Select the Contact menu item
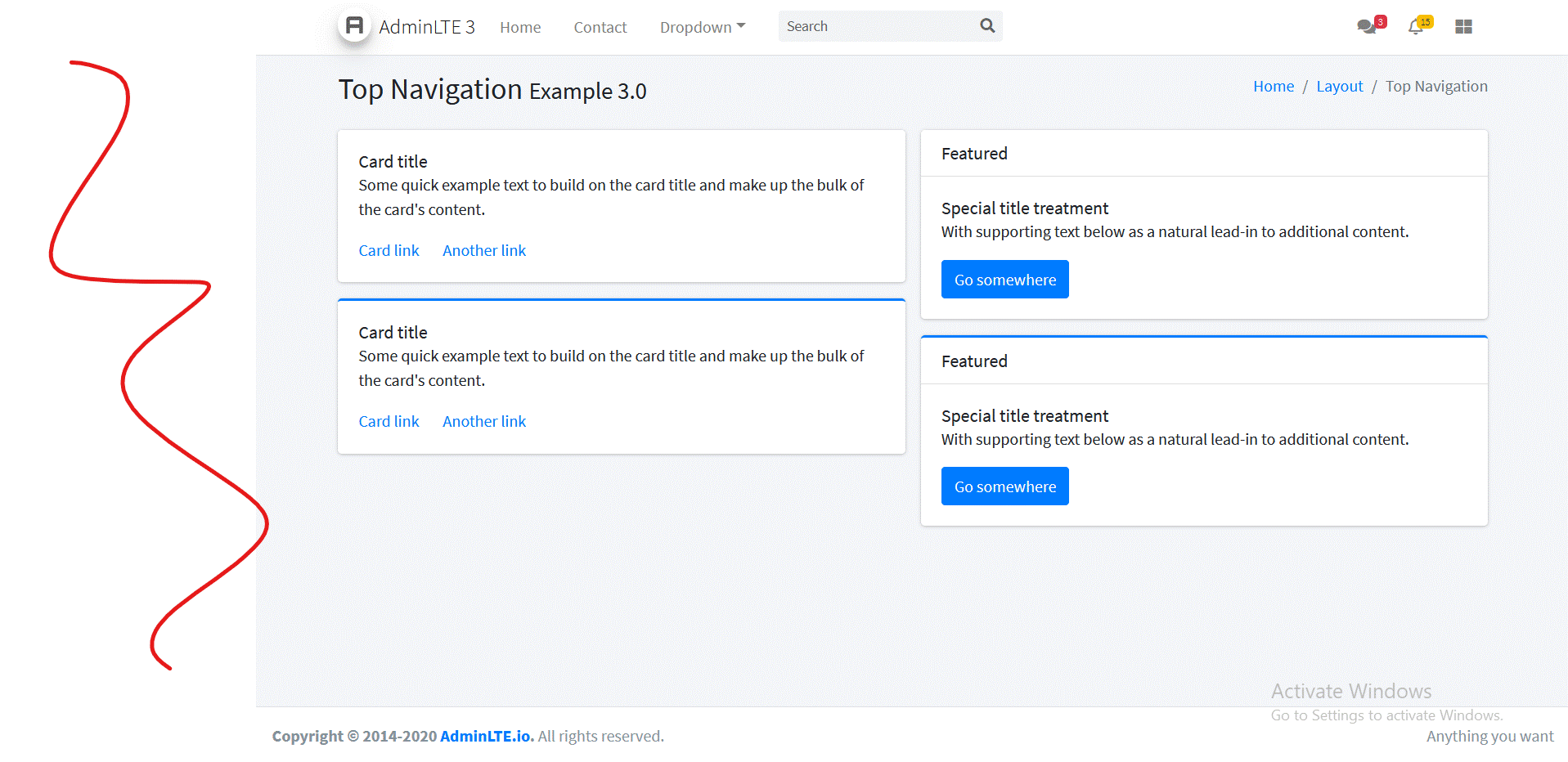Viewport: 1568px width, 762px height. tap(600, 27)
